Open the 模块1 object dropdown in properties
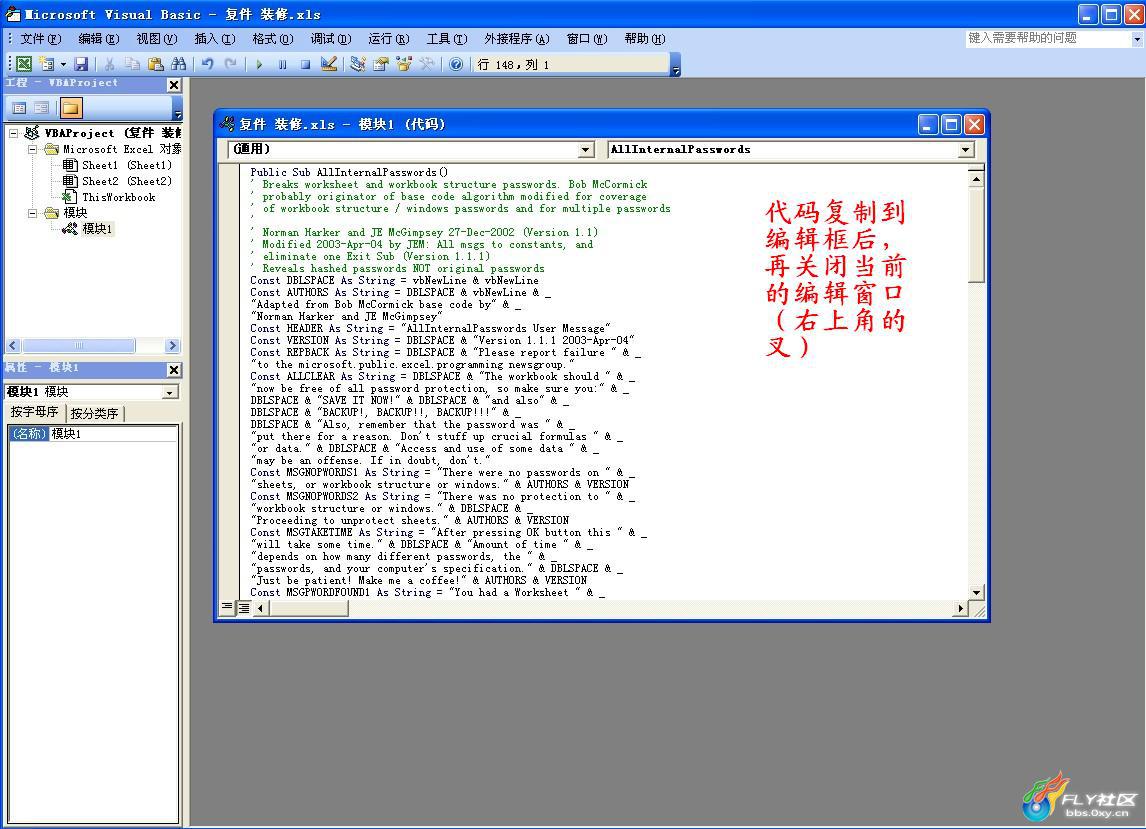 pos(170,393)
